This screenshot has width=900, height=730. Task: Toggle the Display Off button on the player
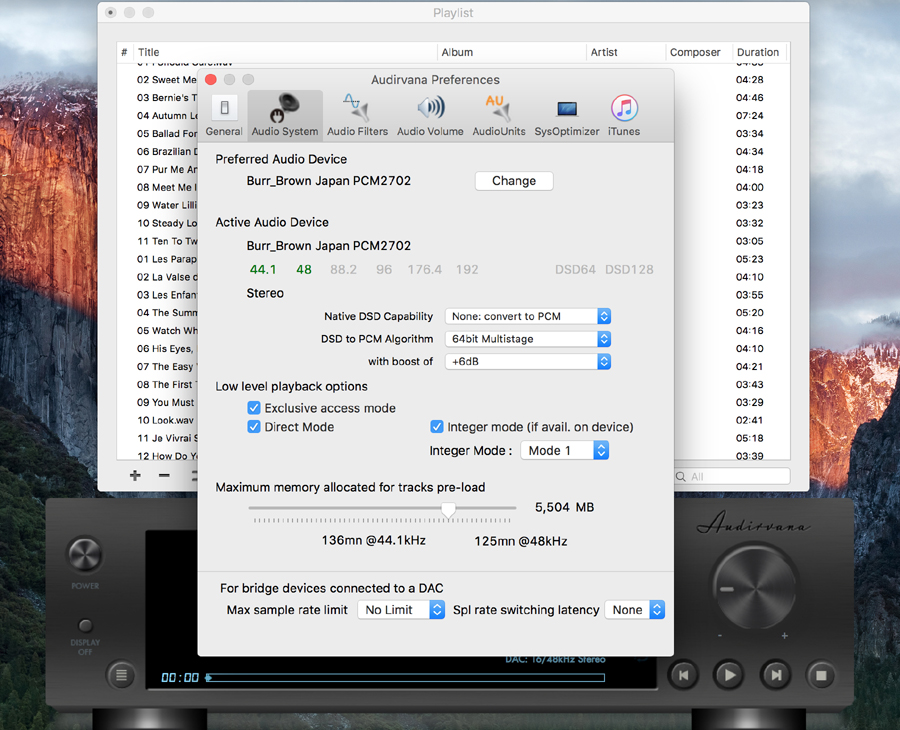[85, 625]
